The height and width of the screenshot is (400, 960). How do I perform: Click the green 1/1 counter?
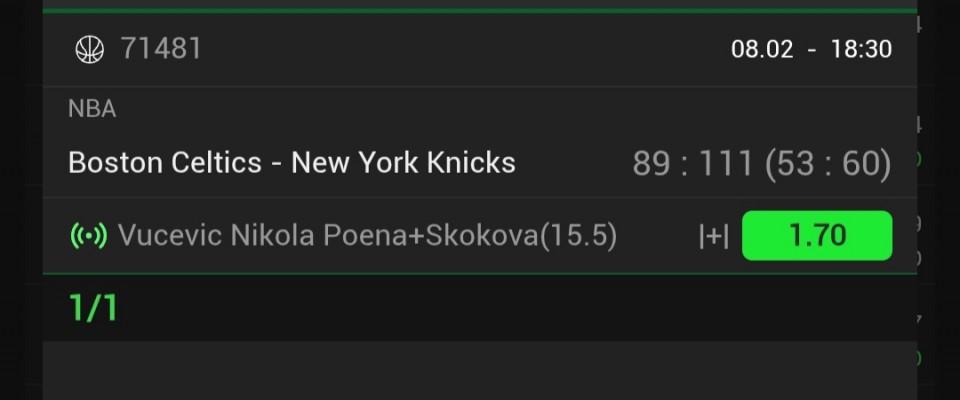93,308
